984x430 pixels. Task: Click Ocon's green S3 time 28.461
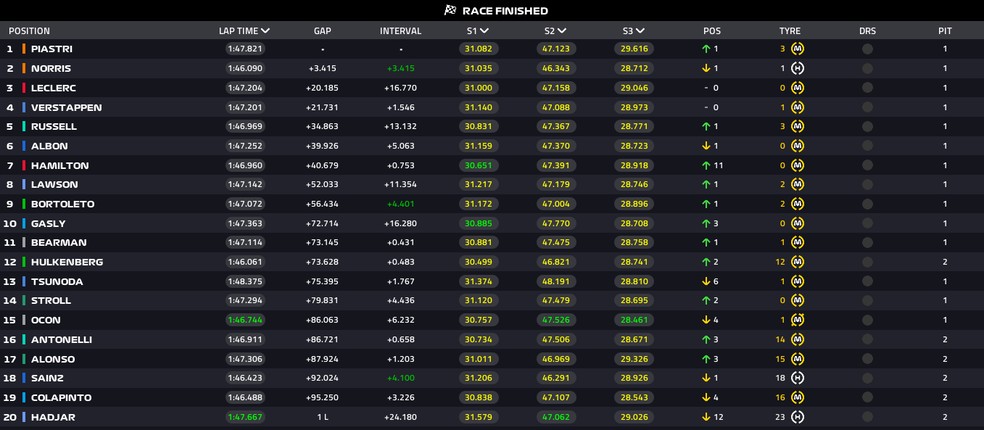tap(634, 320)
